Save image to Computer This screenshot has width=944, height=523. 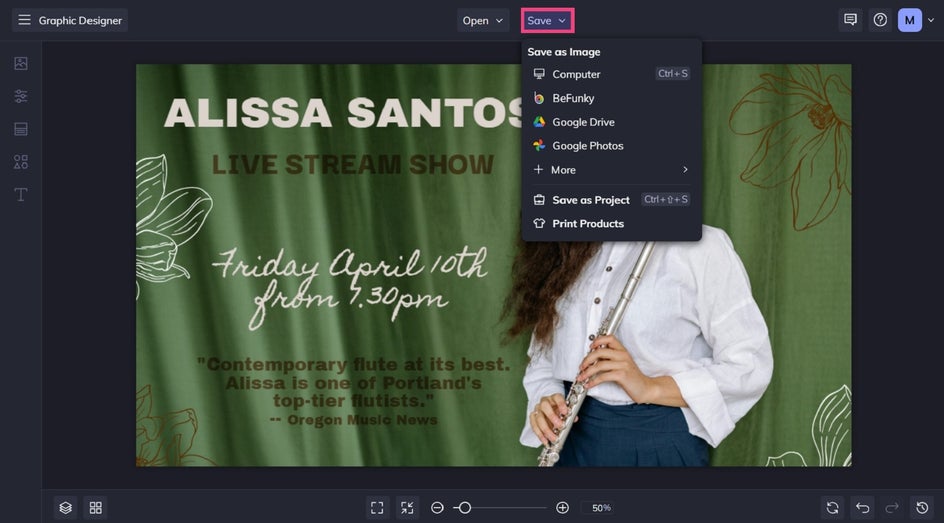(x=611, y=74)
